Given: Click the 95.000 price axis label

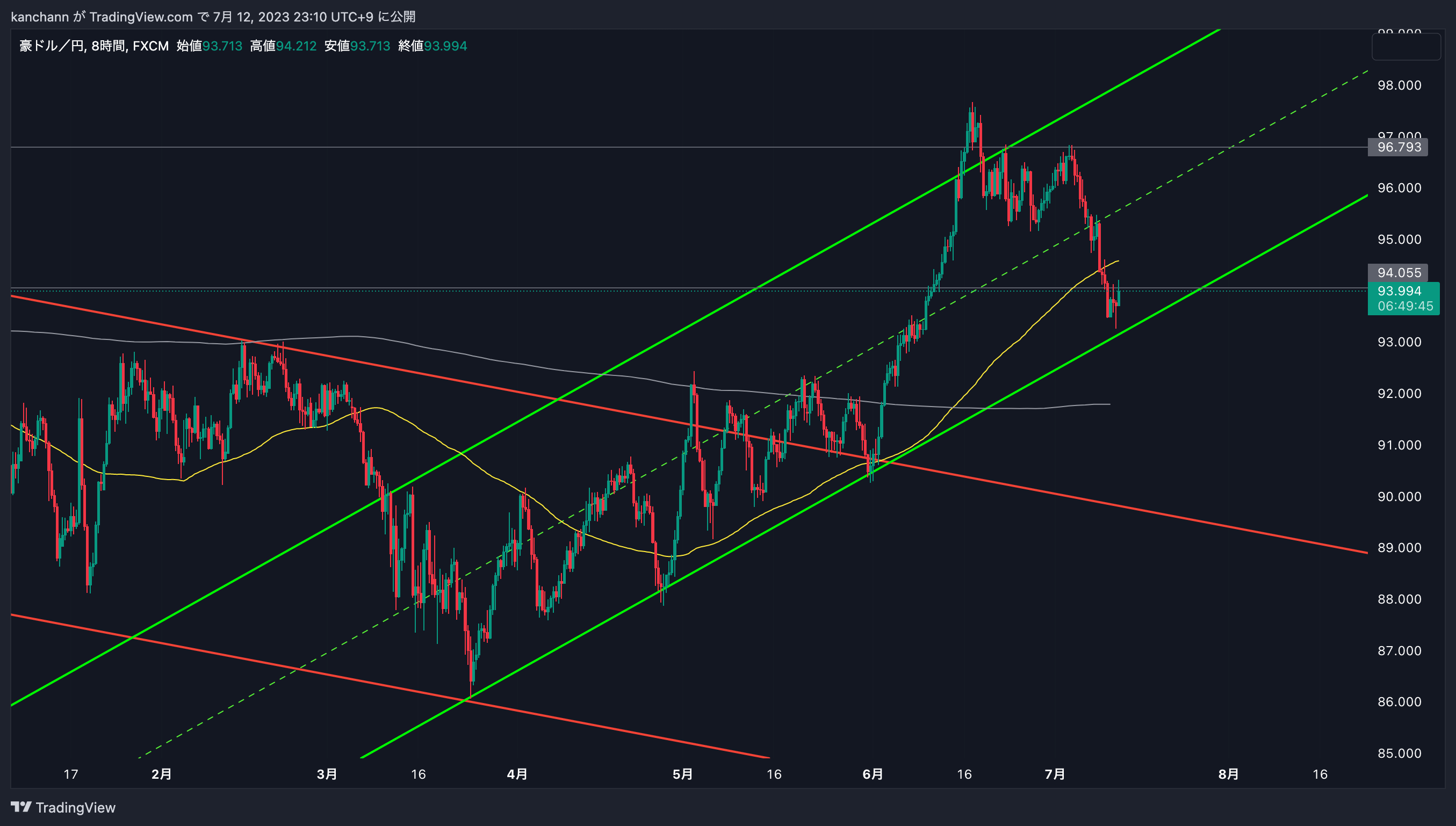Looking at the screenshot, I should (x=1399, y=240).
